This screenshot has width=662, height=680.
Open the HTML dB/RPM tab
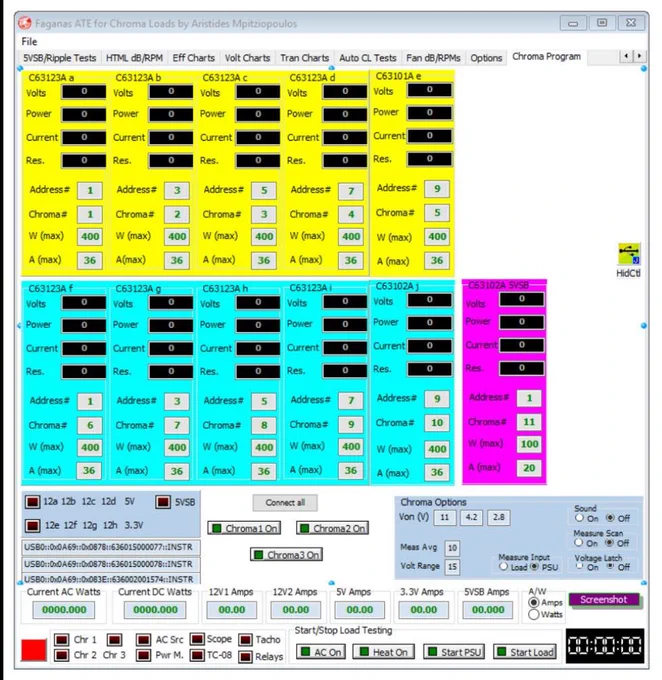(x=134, y=58)
